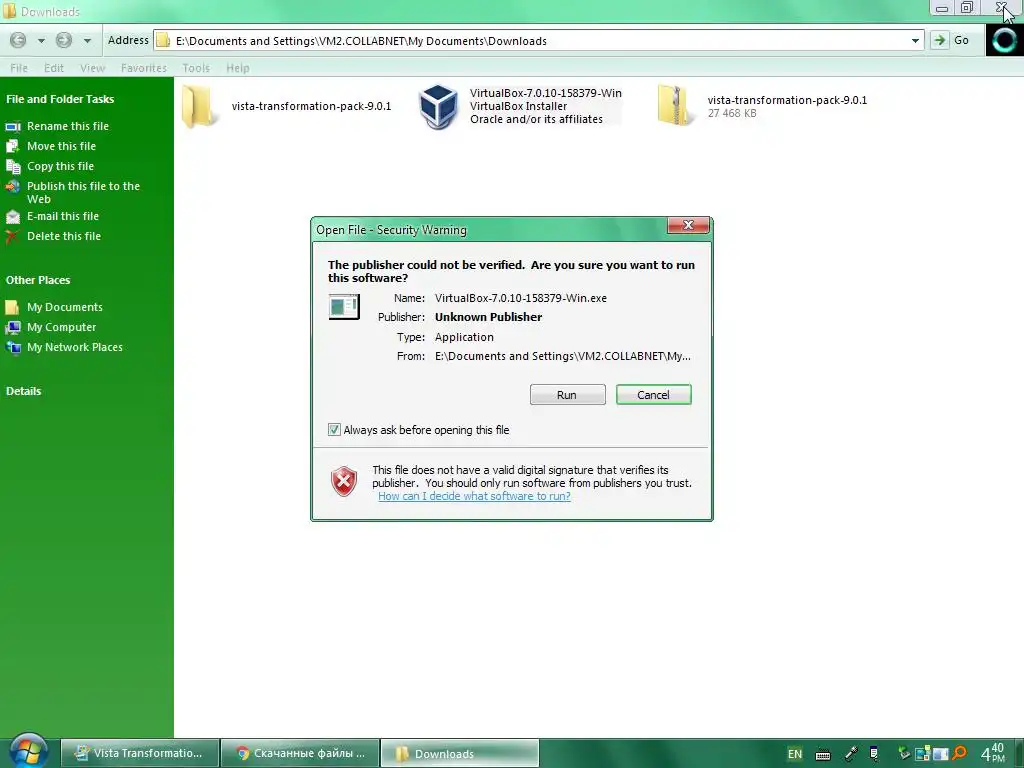
Task: Click the My Documents folder icon
Action: point(12,307)
